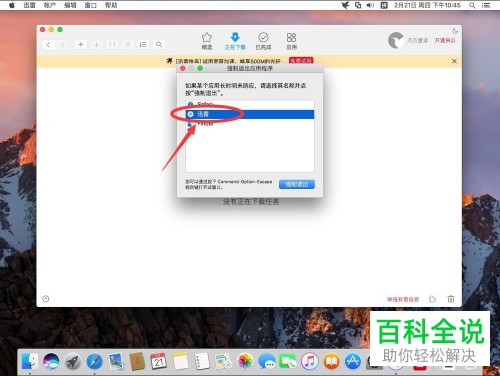Switch to the 精选 tab

(207, 41)
